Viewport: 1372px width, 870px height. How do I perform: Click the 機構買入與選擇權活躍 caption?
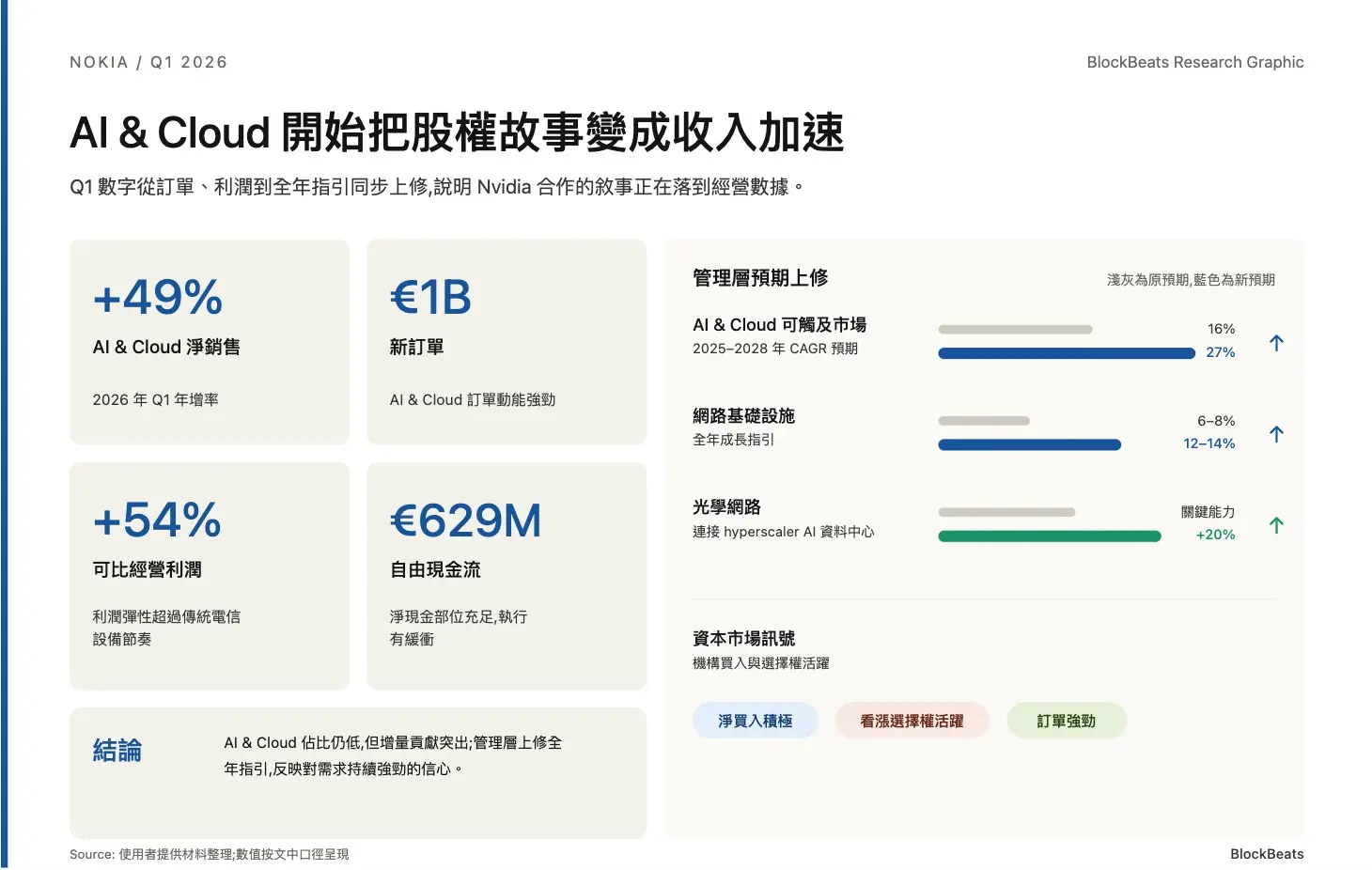click(760, 663)
